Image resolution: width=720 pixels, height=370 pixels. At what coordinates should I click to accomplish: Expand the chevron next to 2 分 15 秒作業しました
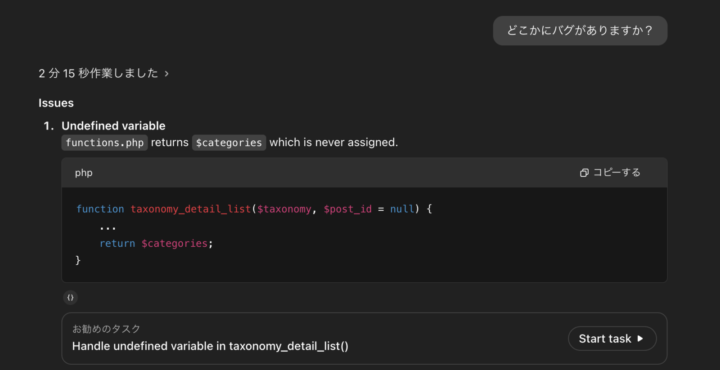[166, 73]
